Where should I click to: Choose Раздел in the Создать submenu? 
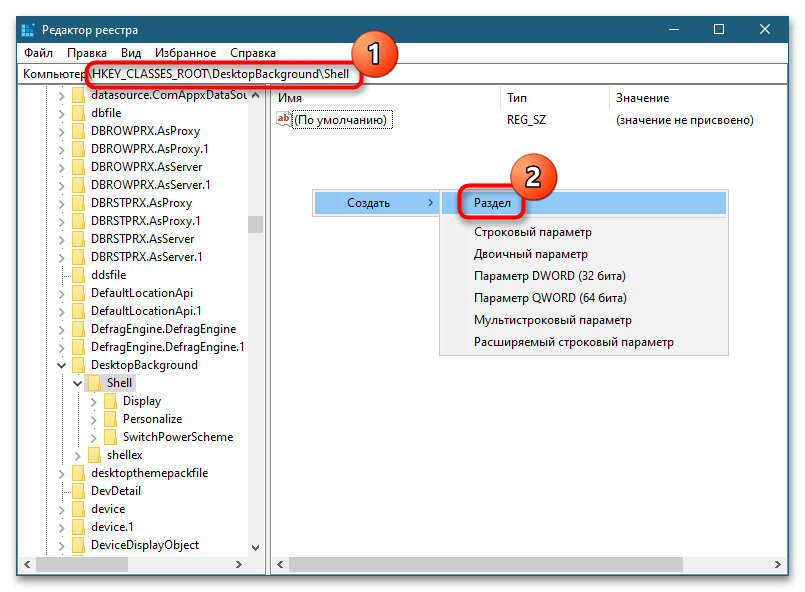(x=492, y=203)
